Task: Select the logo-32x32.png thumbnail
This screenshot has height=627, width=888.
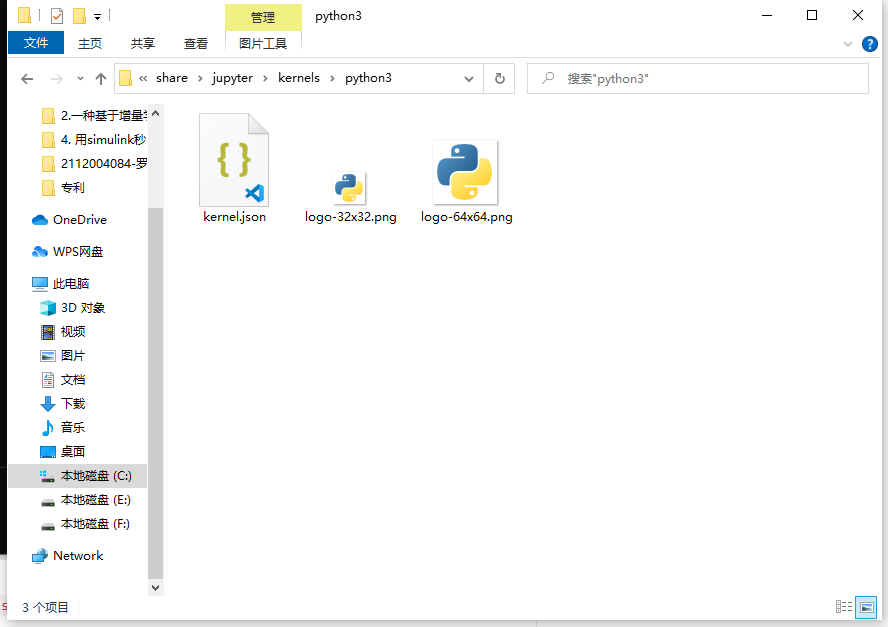Action: (349, 188)
